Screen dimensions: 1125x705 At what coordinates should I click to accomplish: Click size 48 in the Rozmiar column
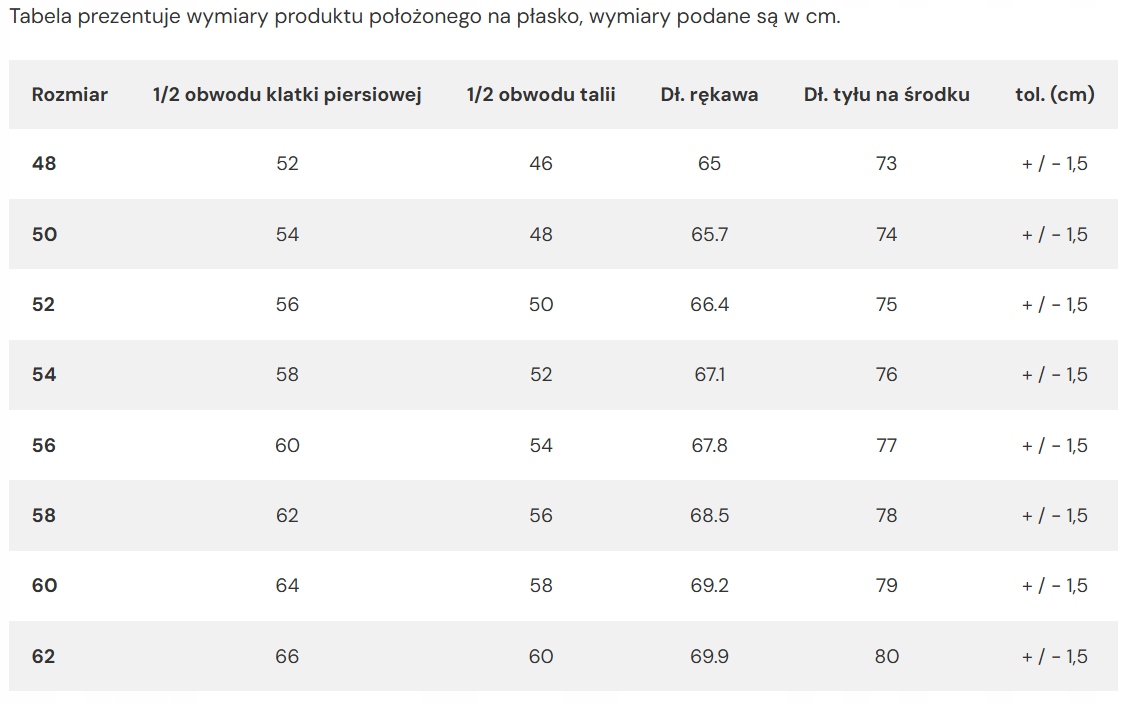[x=44, y=164]
